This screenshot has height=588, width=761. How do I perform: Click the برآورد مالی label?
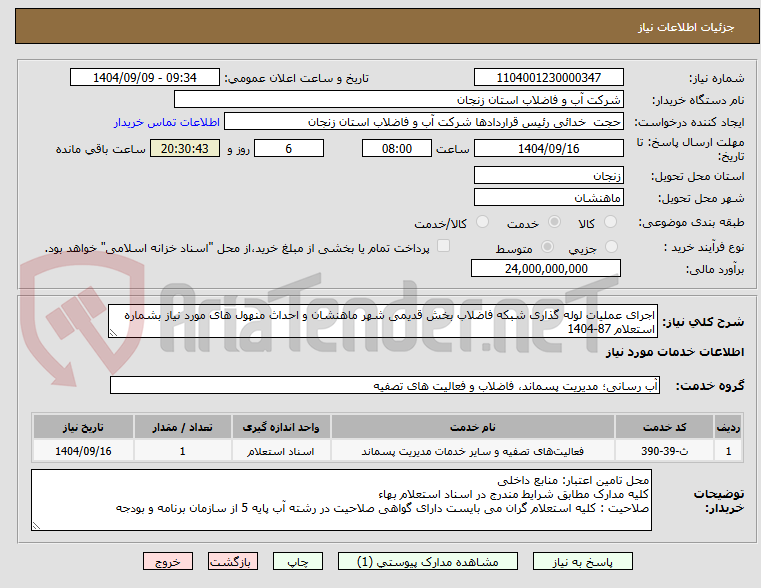(715, 269)
